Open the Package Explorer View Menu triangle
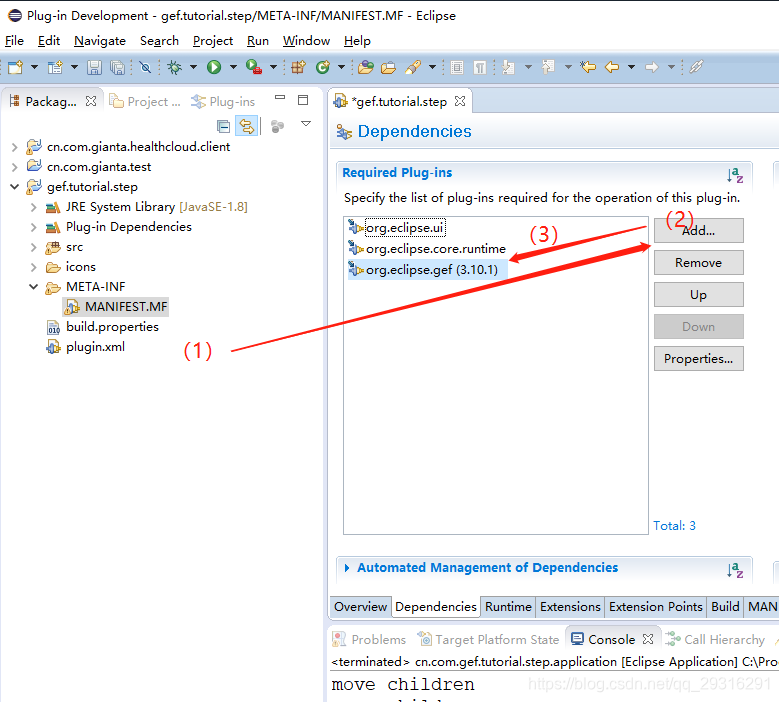The image size is (779, 702). 306,124
